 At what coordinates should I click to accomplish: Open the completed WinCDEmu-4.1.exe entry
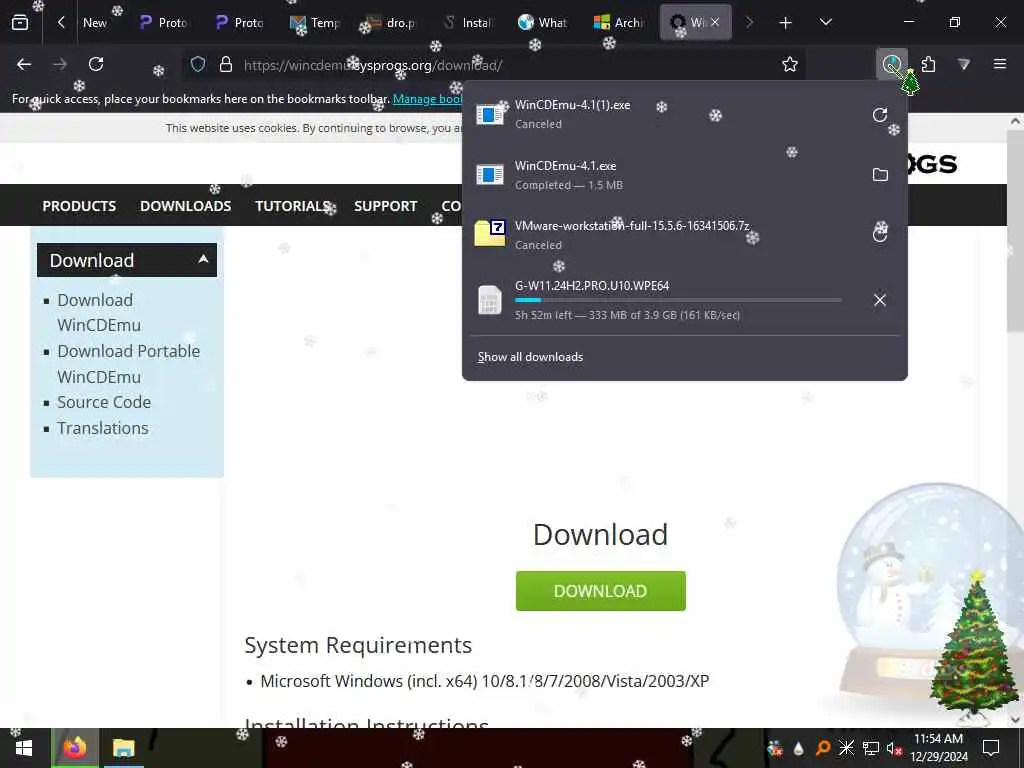(663, 175)
